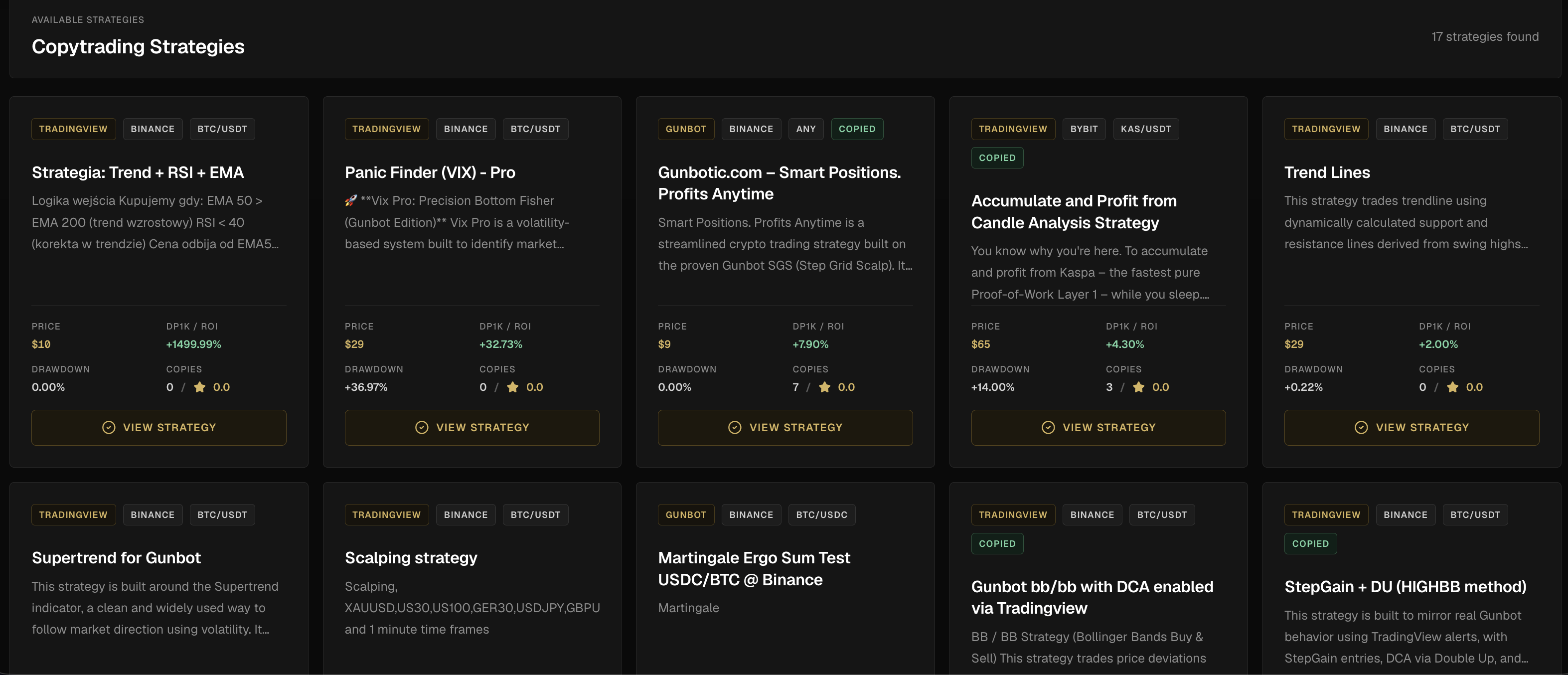The image size is (1568, 675).
Task: Click check-circle icon in Gunbotic card's View Strategy
Action: [735, 427]
